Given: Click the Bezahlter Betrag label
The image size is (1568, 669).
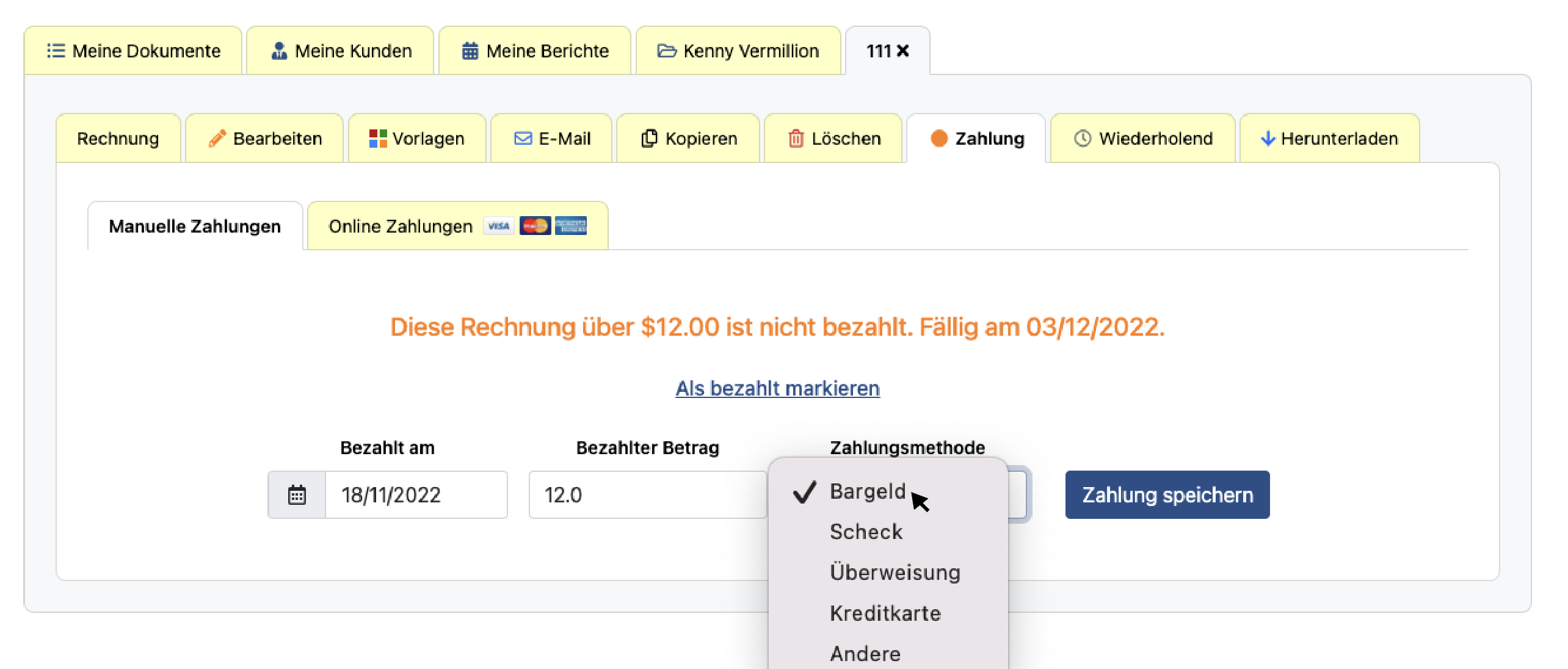Looking at the screenshot, I should click(648, 447).
